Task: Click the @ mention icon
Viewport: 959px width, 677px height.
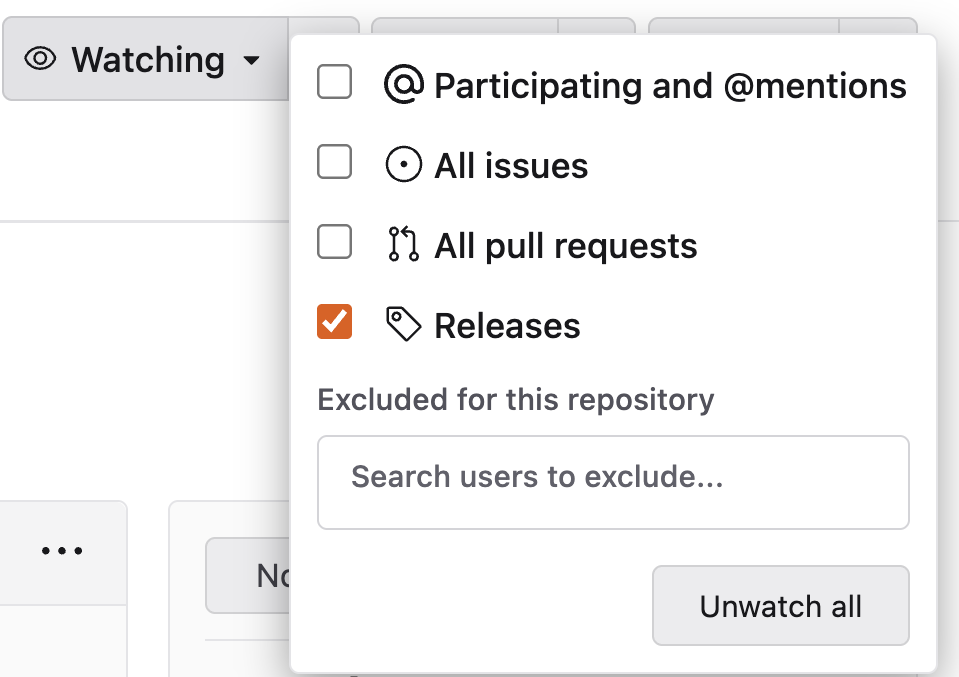Action: pos(404,86)
